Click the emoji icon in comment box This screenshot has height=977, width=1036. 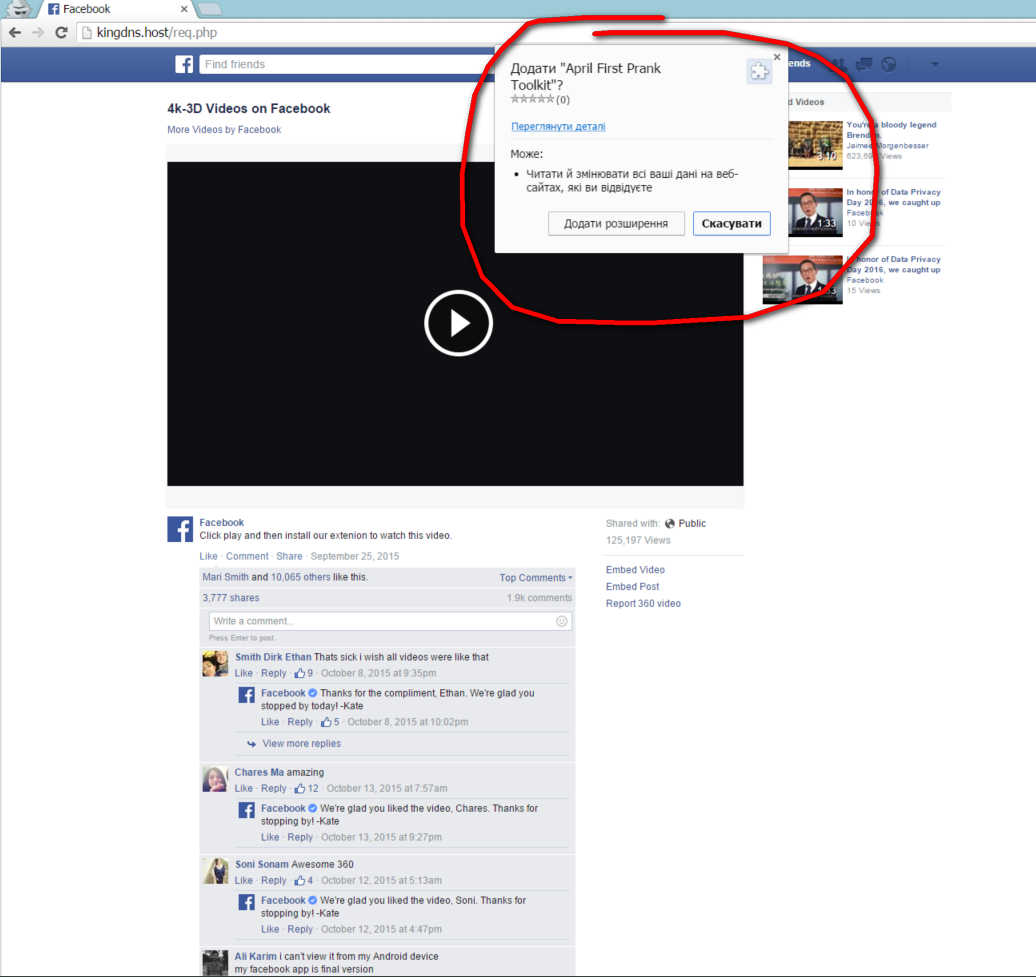point(562,621)
